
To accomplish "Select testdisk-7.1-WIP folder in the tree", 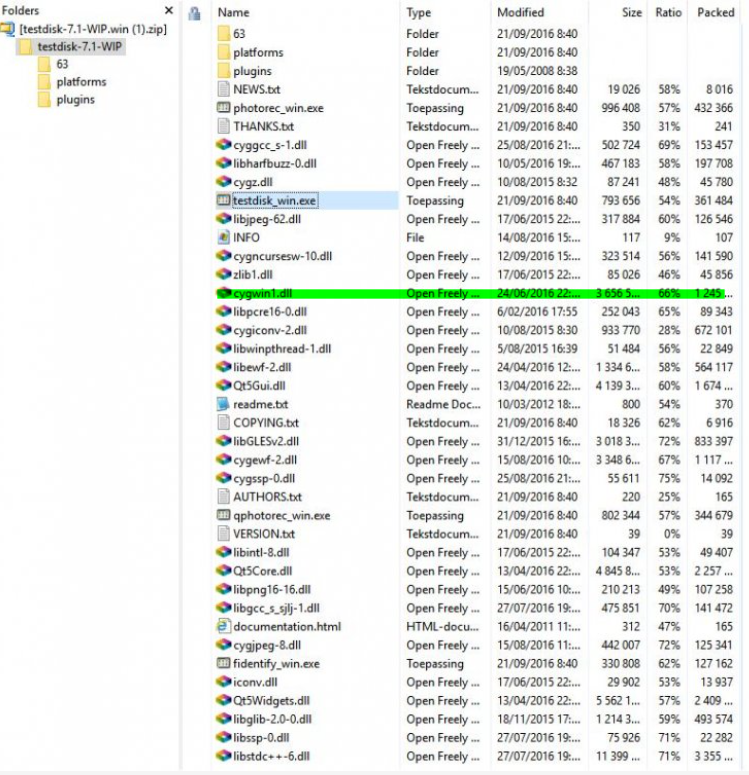I will [79, 47].
